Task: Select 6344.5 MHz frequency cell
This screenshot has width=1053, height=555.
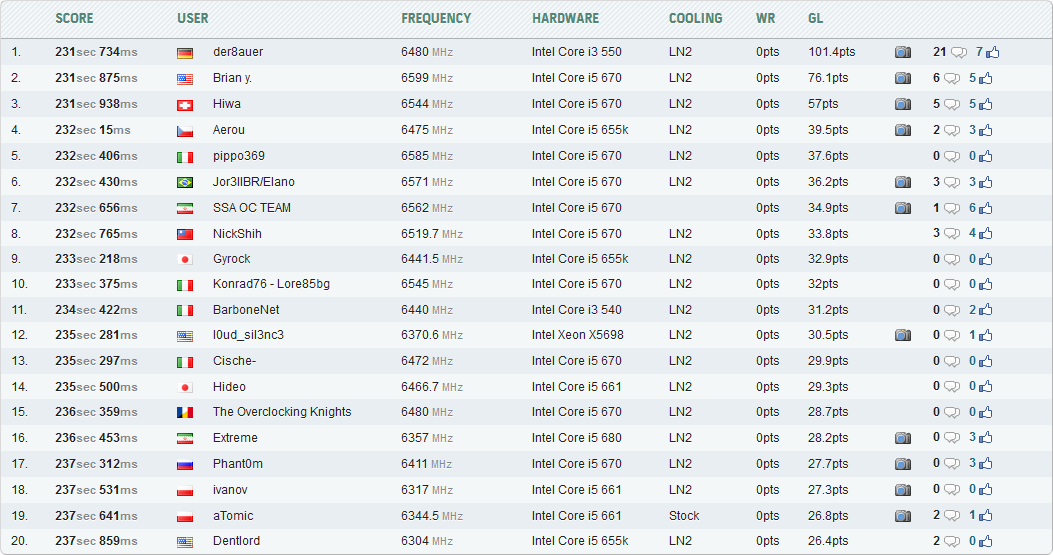Action: click(432, 515)
